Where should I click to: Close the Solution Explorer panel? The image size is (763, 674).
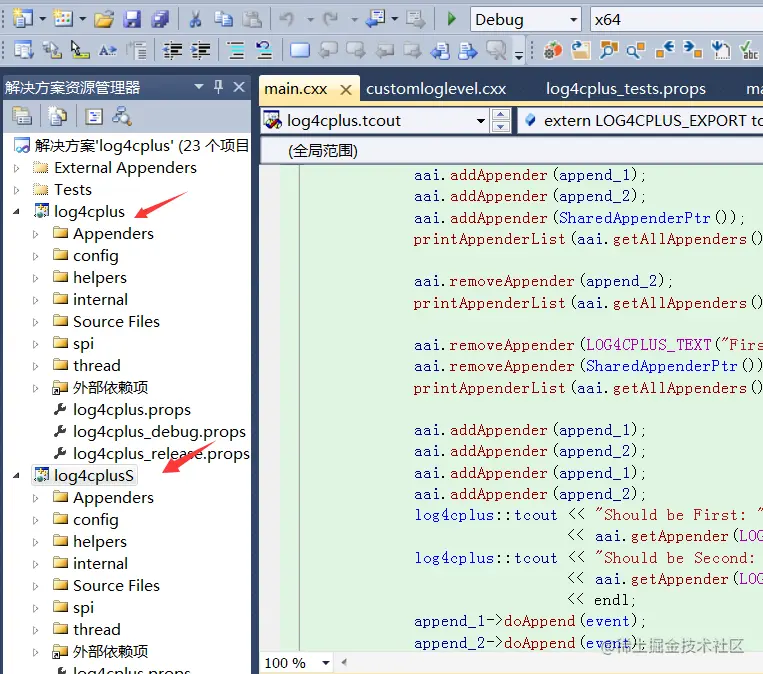239,87
